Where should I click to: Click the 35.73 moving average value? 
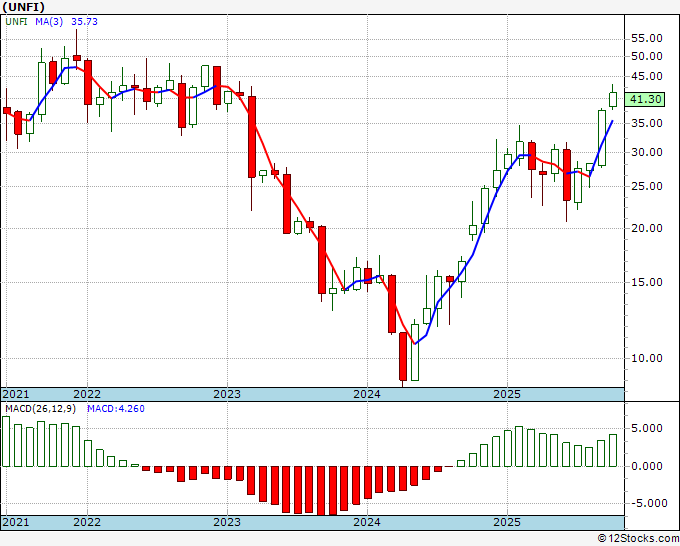84,21
